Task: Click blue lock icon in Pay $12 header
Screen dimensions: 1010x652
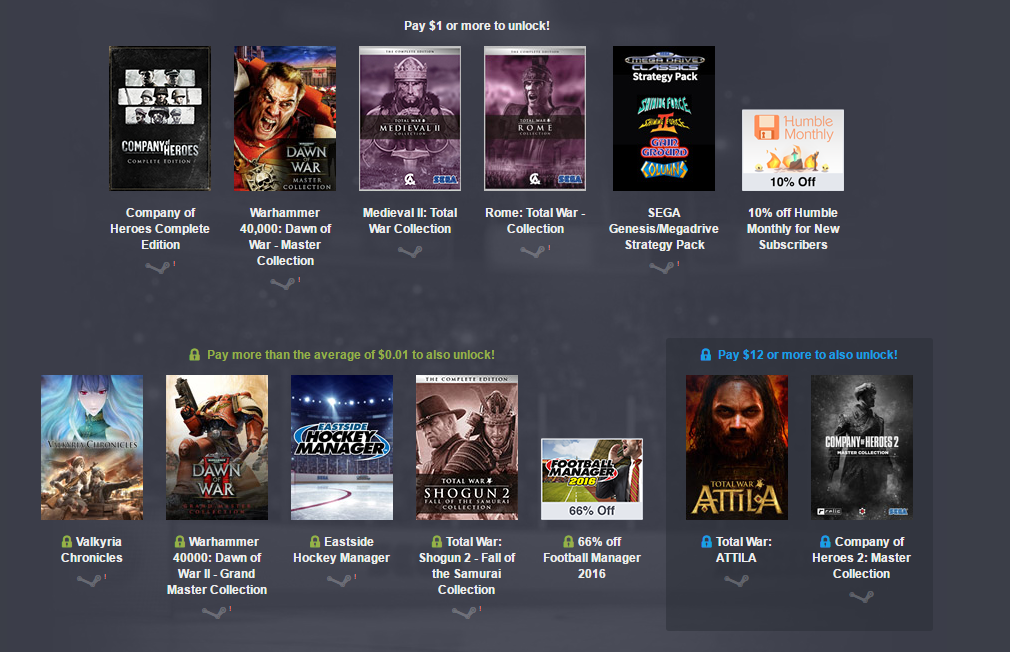Action: coord(706,355)
